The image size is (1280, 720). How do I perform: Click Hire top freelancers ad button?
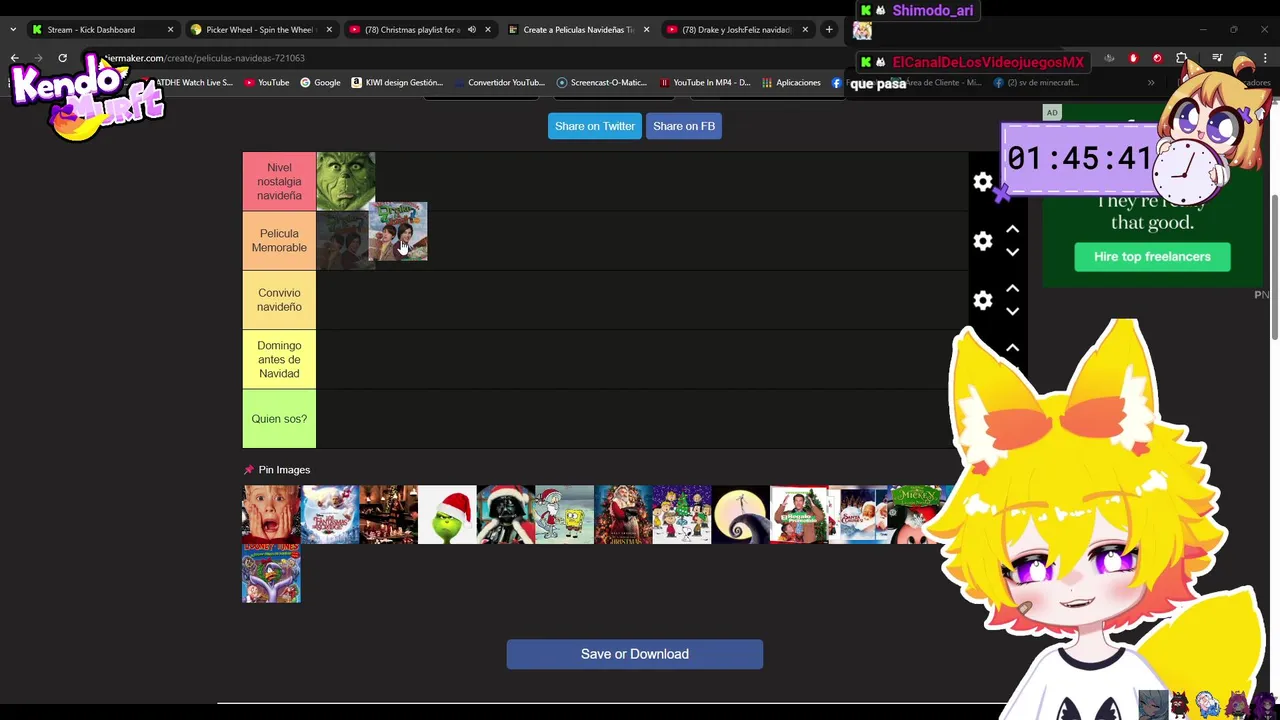point(1152,257)
